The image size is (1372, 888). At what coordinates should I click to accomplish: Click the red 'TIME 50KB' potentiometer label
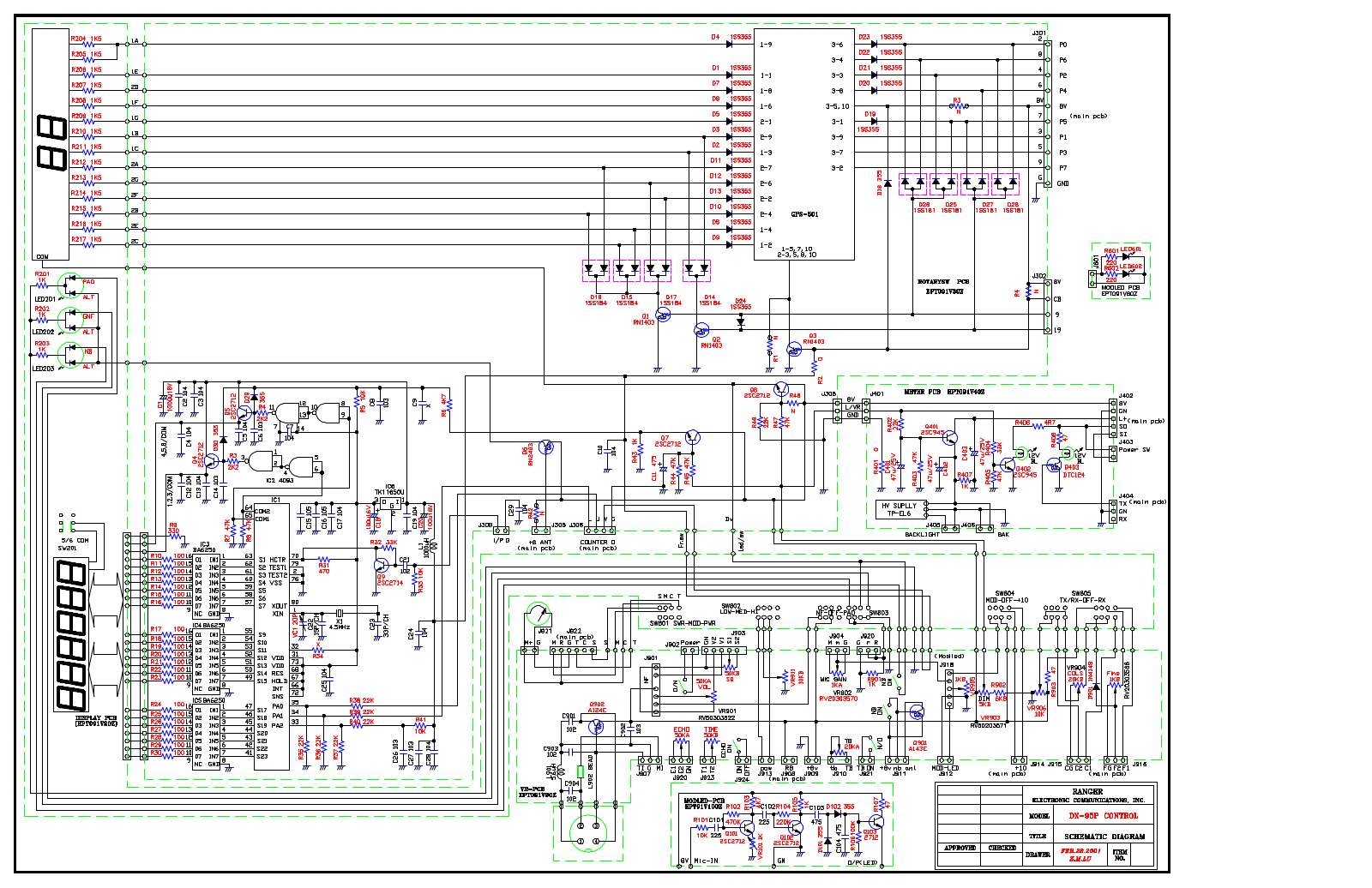[711, 732]
